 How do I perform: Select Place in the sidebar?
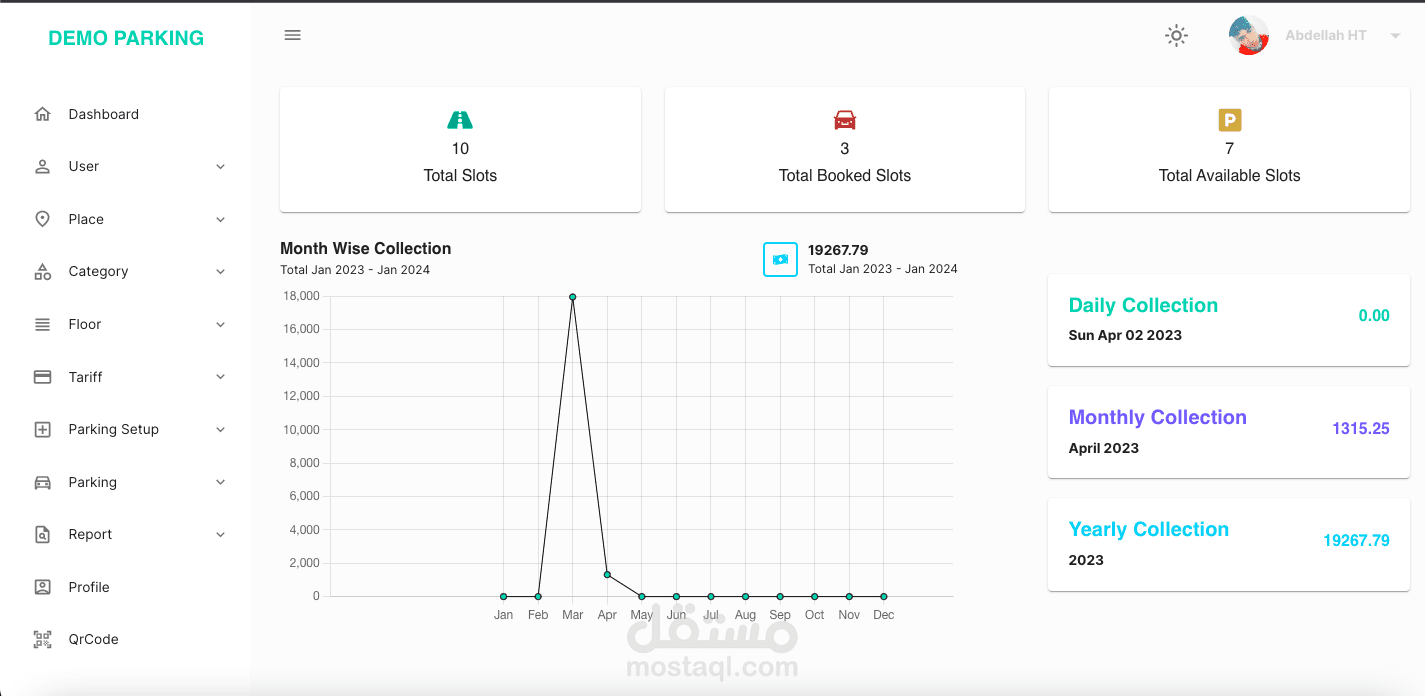pos(85,219)
